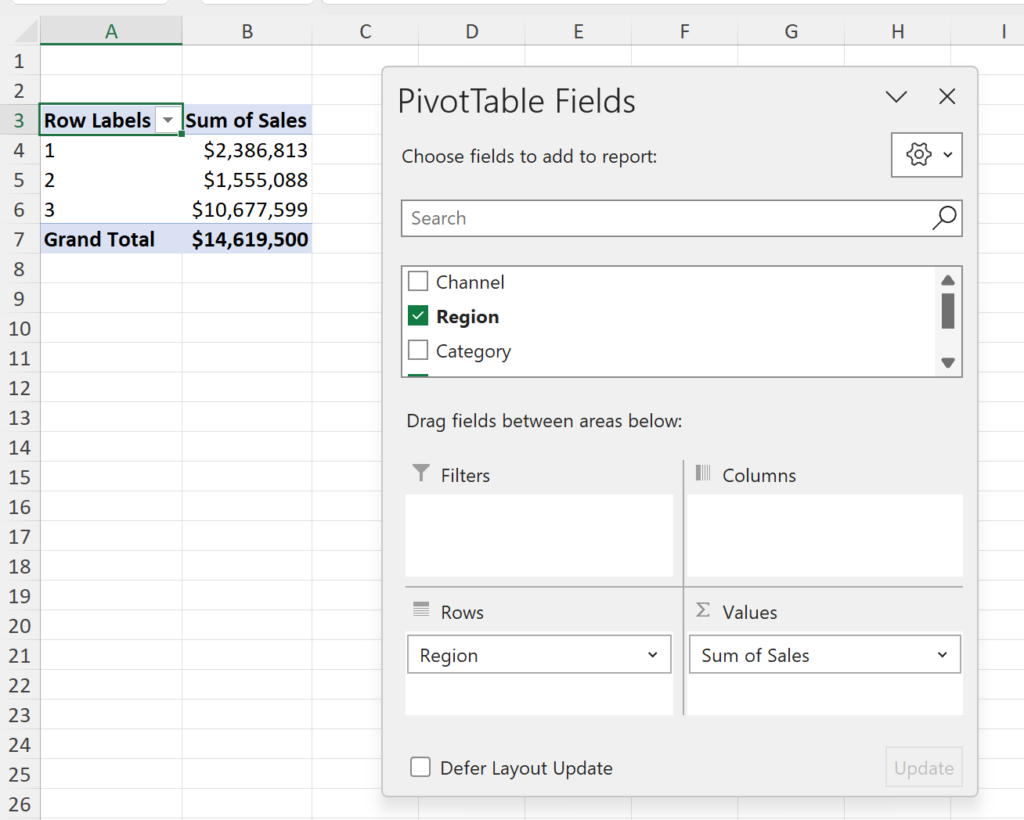The image size is (1024, 820).
Task: Close the PivotTable Fields pane
Action: (x=947, y=97)
